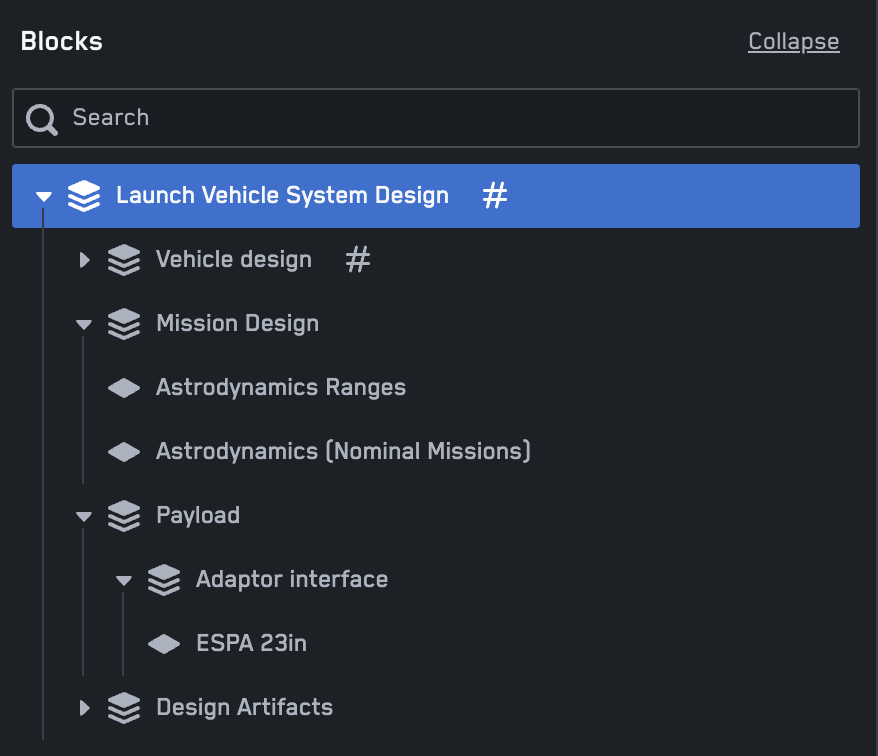Open Astrodynamics (Nominal Missions) block
878x756 pixels.
pos(343,451)
